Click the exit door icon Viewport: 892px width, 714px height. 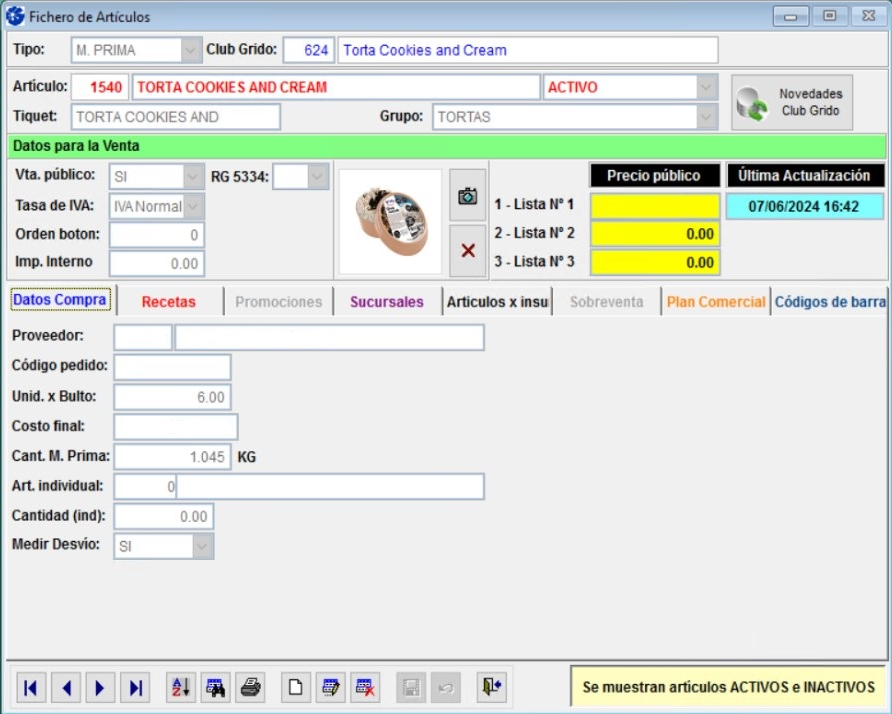491,687
